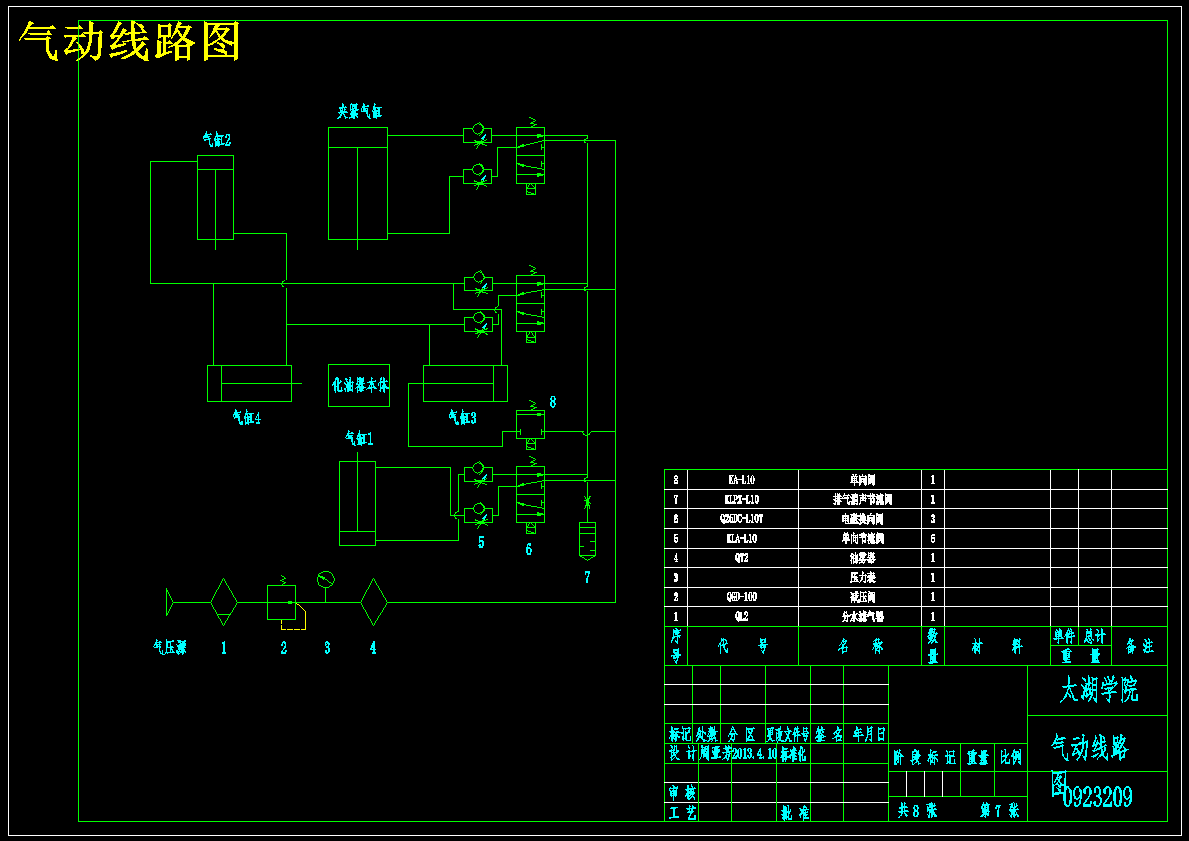Select the 化油器本体 box
This screenshot has height=841, width=1189.
(359, 385)
